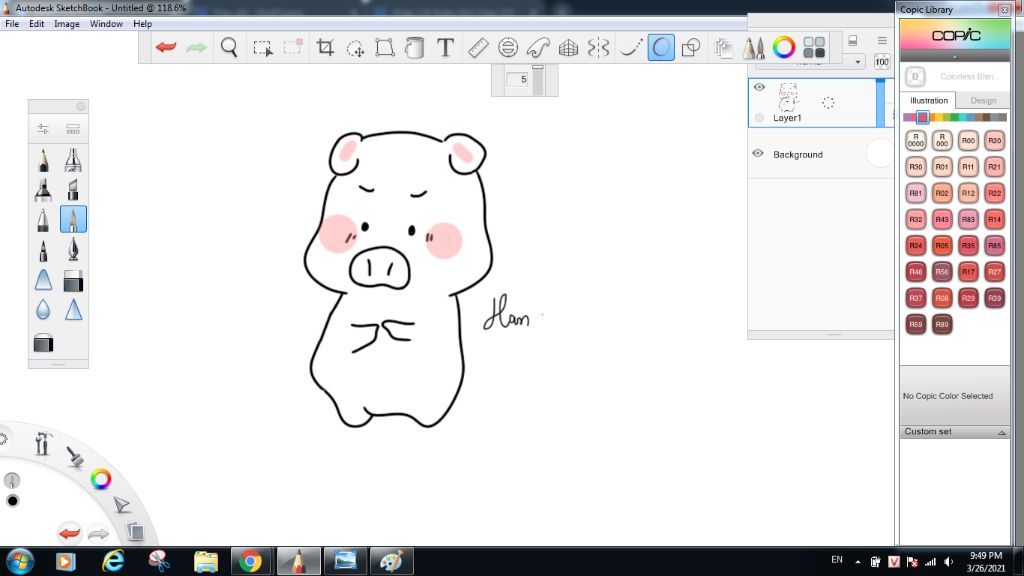
Task: Toggle the Ellipse guide
Action: (507, 47)
